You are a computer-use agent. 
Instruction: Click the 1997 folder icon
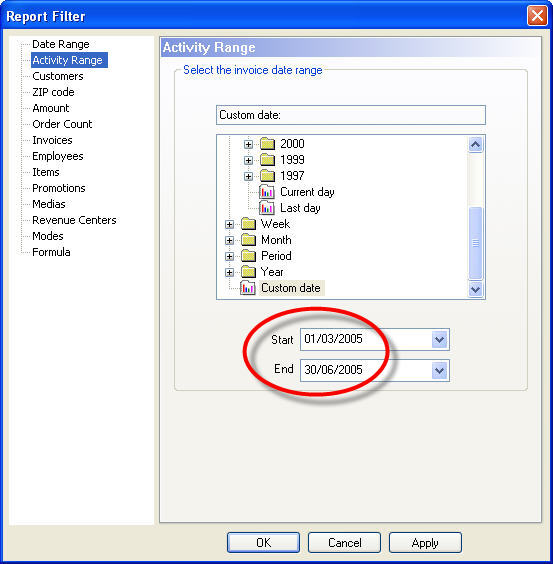tap(267, 176)
